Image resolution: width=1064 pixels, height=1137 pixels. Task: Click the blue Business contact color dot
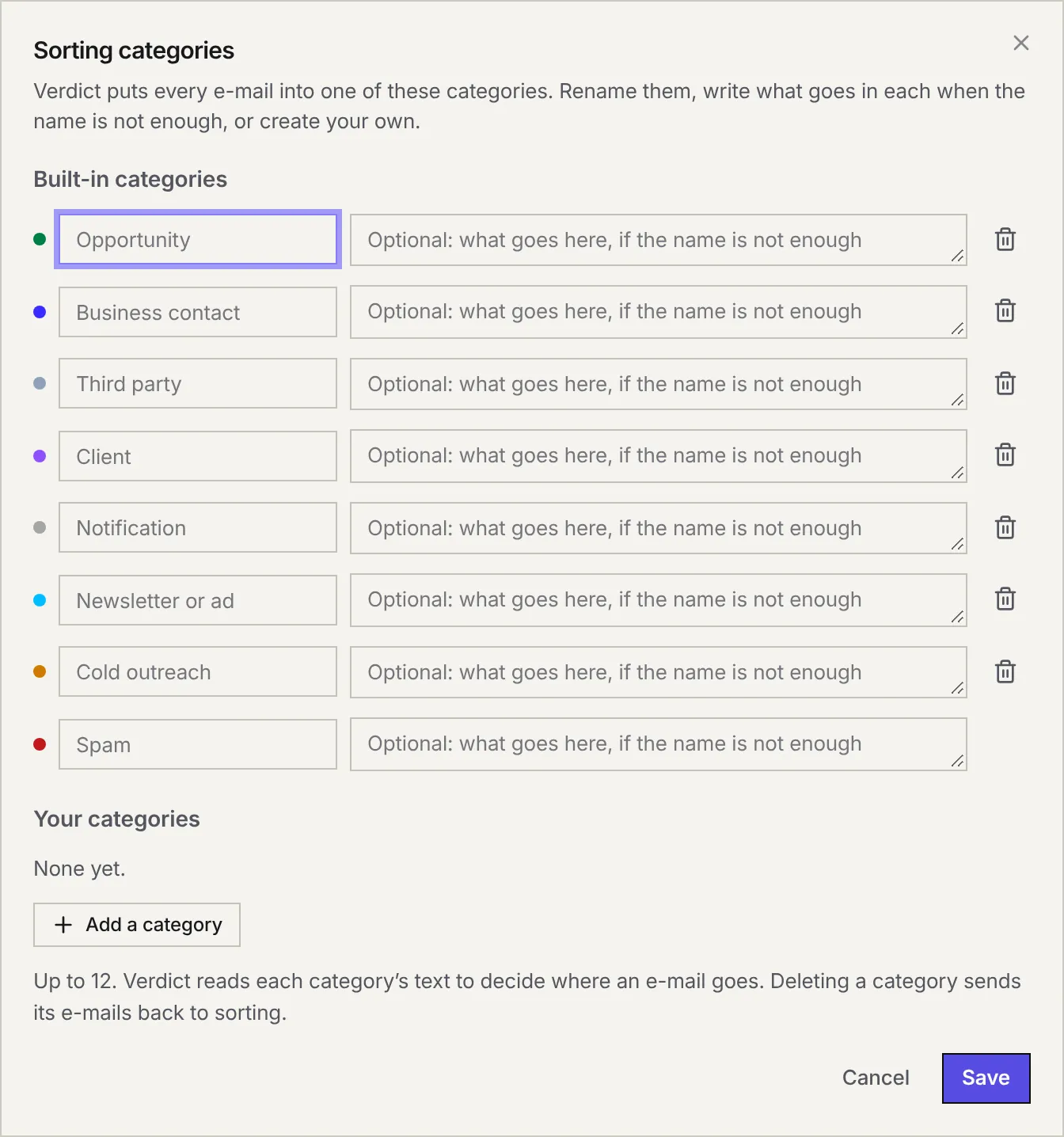tap(40, 312)
